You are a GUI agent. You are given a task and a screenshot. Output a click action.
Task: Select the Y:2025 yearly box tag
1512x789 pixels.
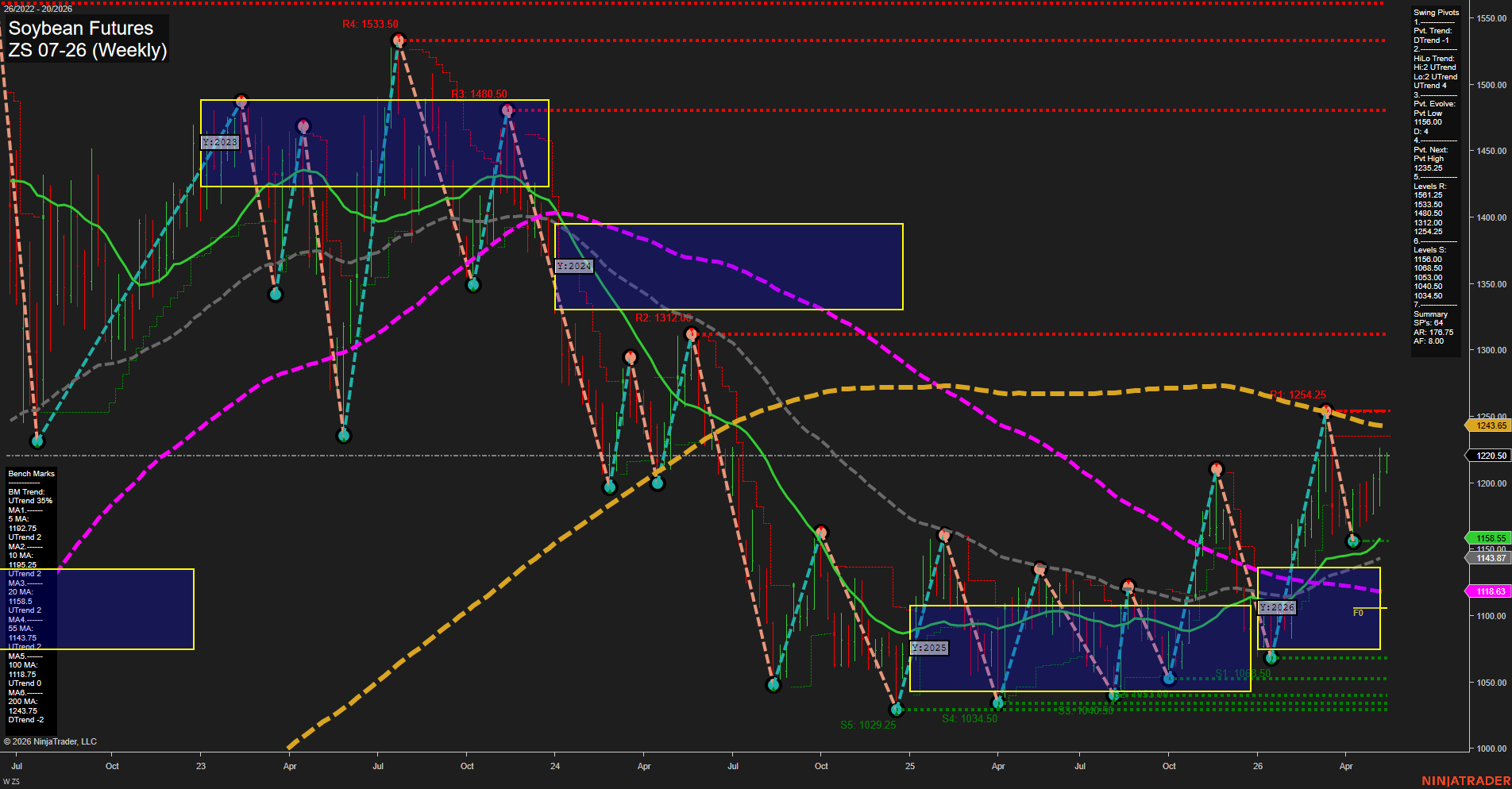pyautogui.click(x=928, y=648)
